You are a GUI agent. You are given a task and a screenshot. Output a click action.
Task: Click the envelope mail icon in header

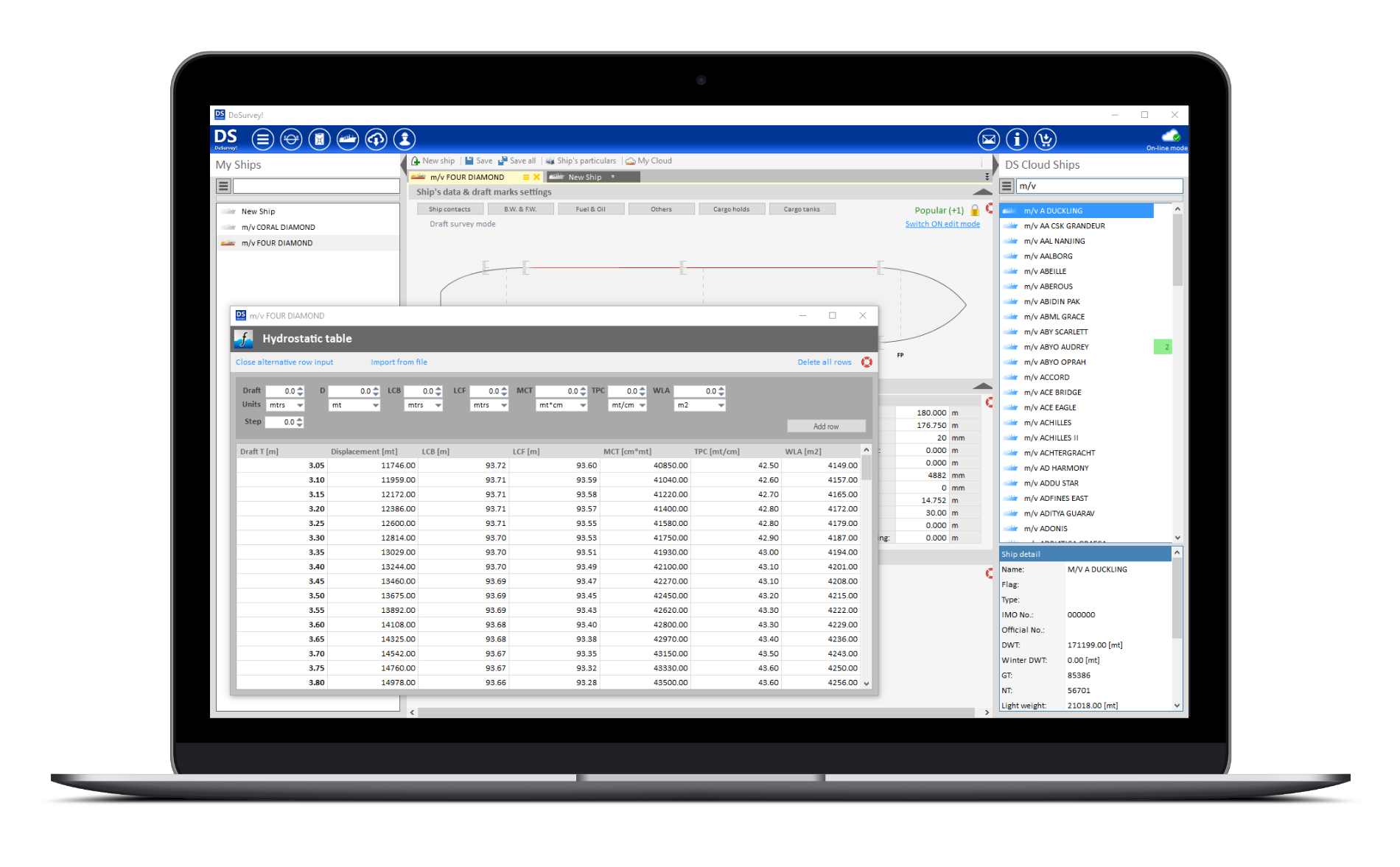click(x=988, y=139)
